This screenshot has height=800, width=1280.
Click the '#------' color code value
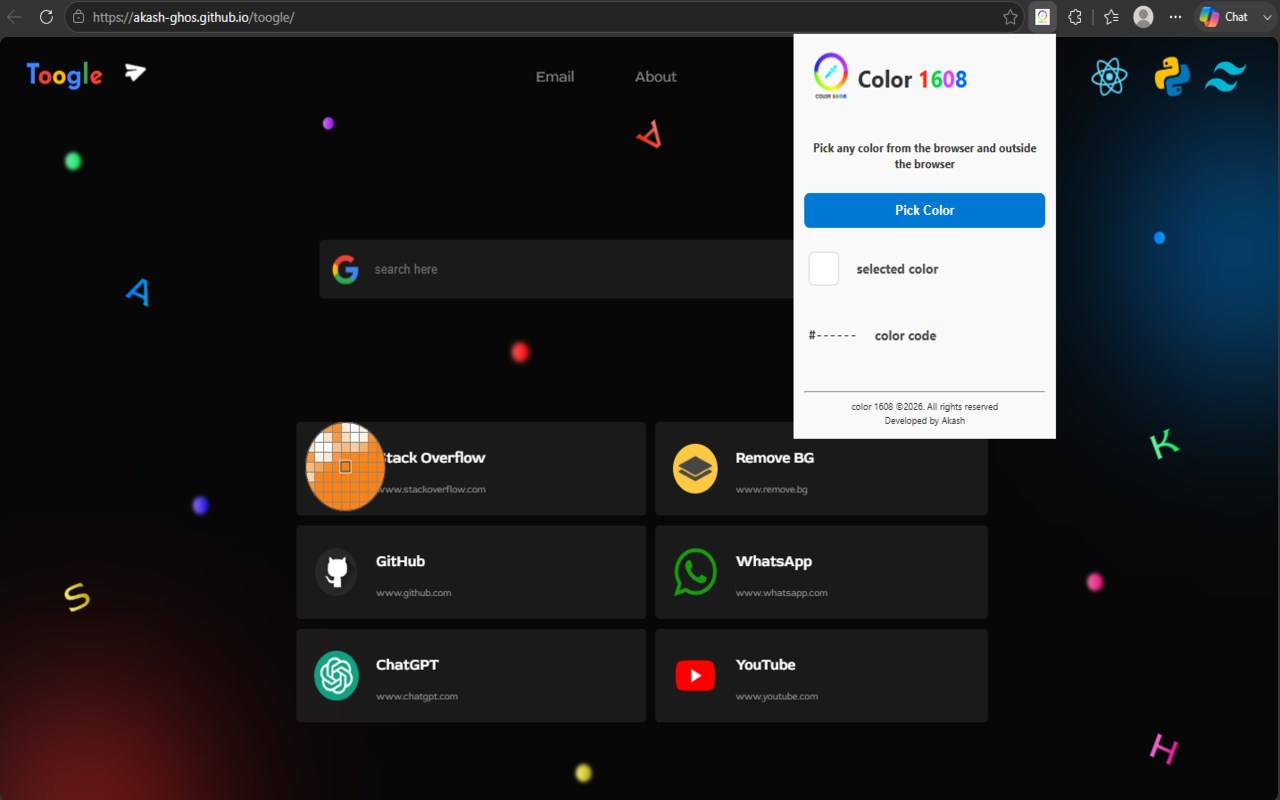pos(832,336)
